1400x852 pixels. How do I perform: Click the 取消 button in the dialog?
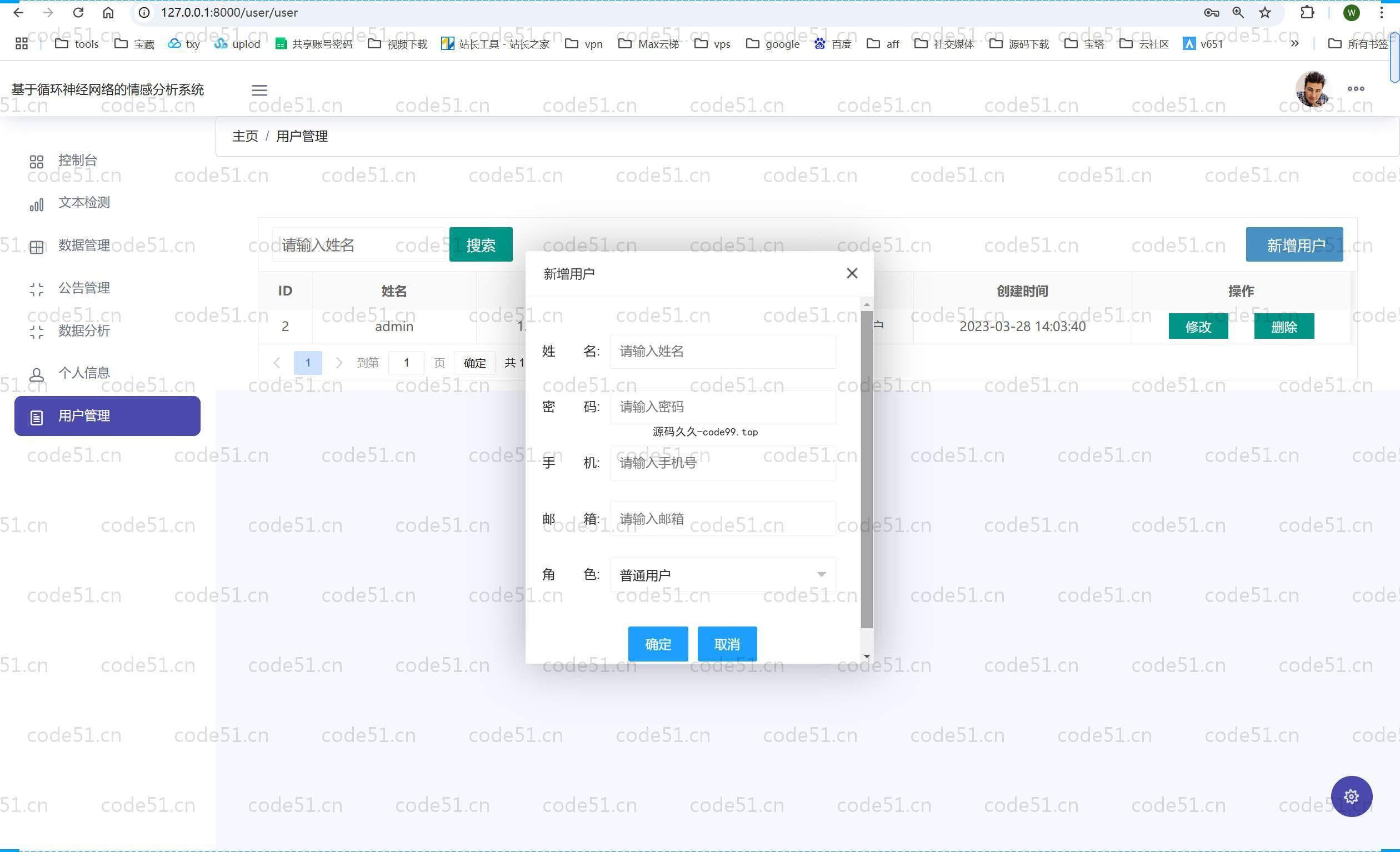coord(727,644)
